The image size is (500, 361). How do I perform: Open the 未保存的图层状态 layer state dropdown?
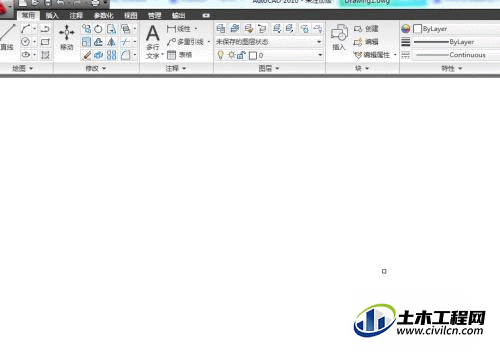coord(319,42)
